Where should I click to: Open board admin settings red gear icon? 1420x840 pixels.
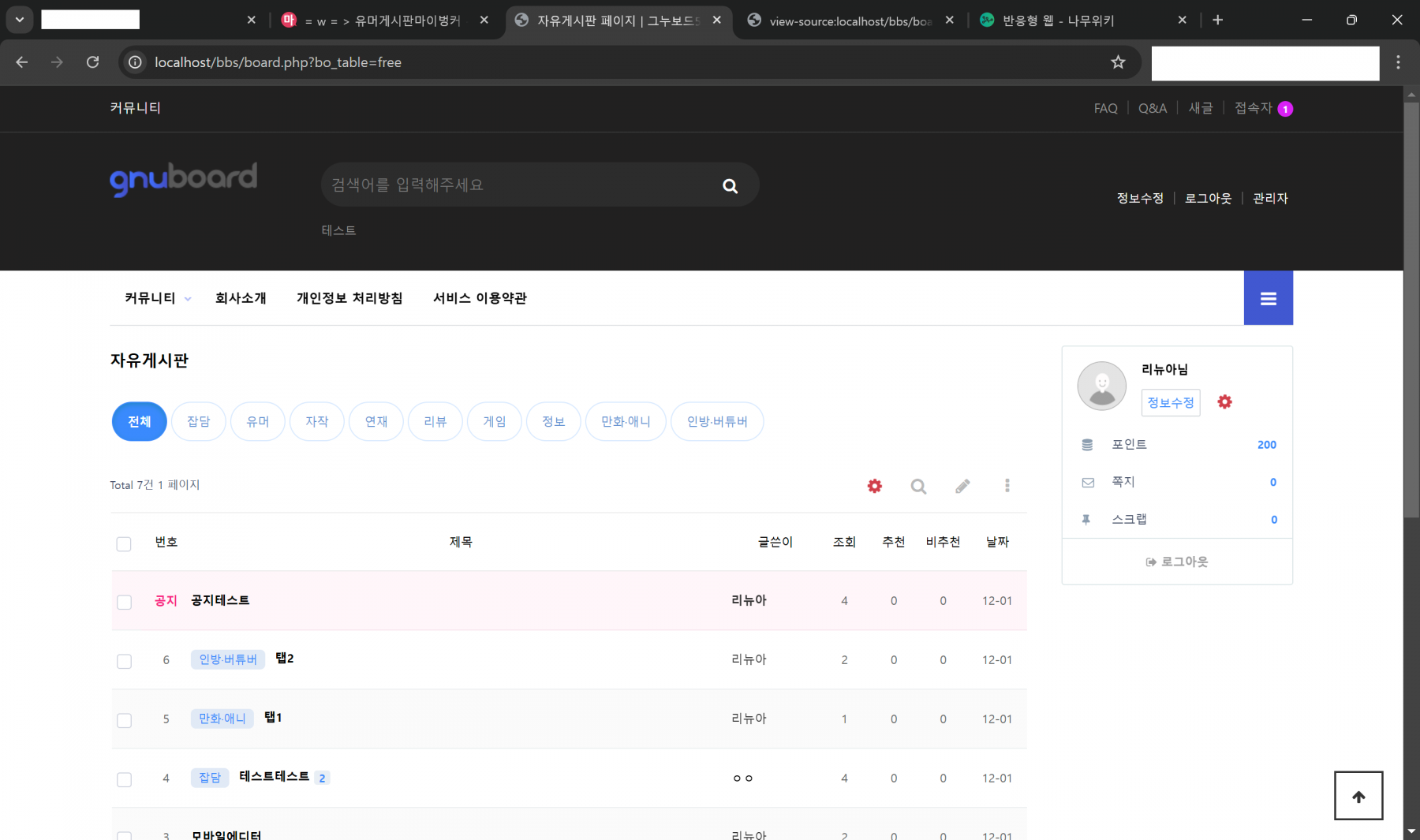[874, 486]
